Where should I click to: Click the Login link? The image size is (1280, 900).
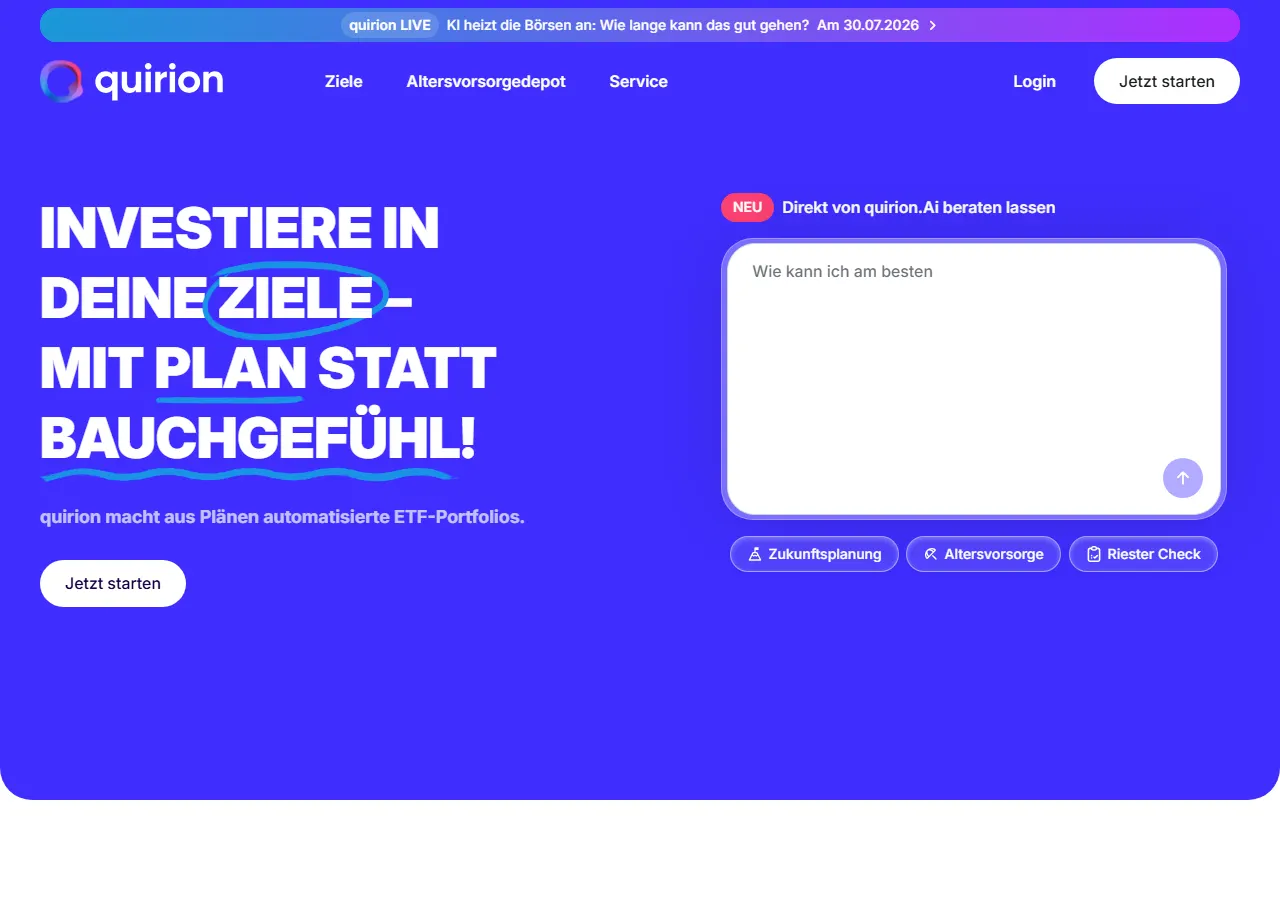coord(1034,81)
